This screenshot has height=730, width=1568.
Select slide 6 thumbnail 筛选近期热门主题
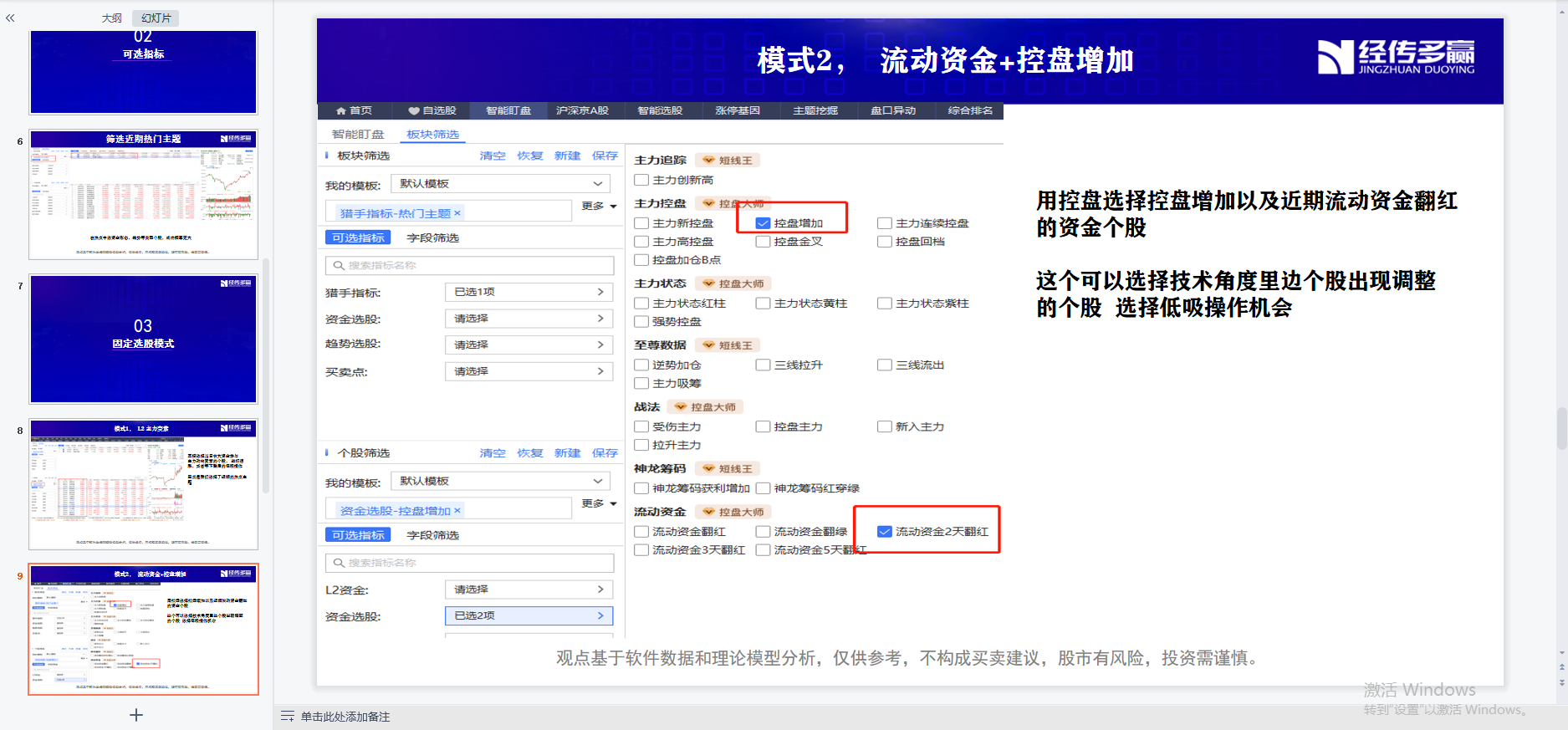click(x=144, y=194)
